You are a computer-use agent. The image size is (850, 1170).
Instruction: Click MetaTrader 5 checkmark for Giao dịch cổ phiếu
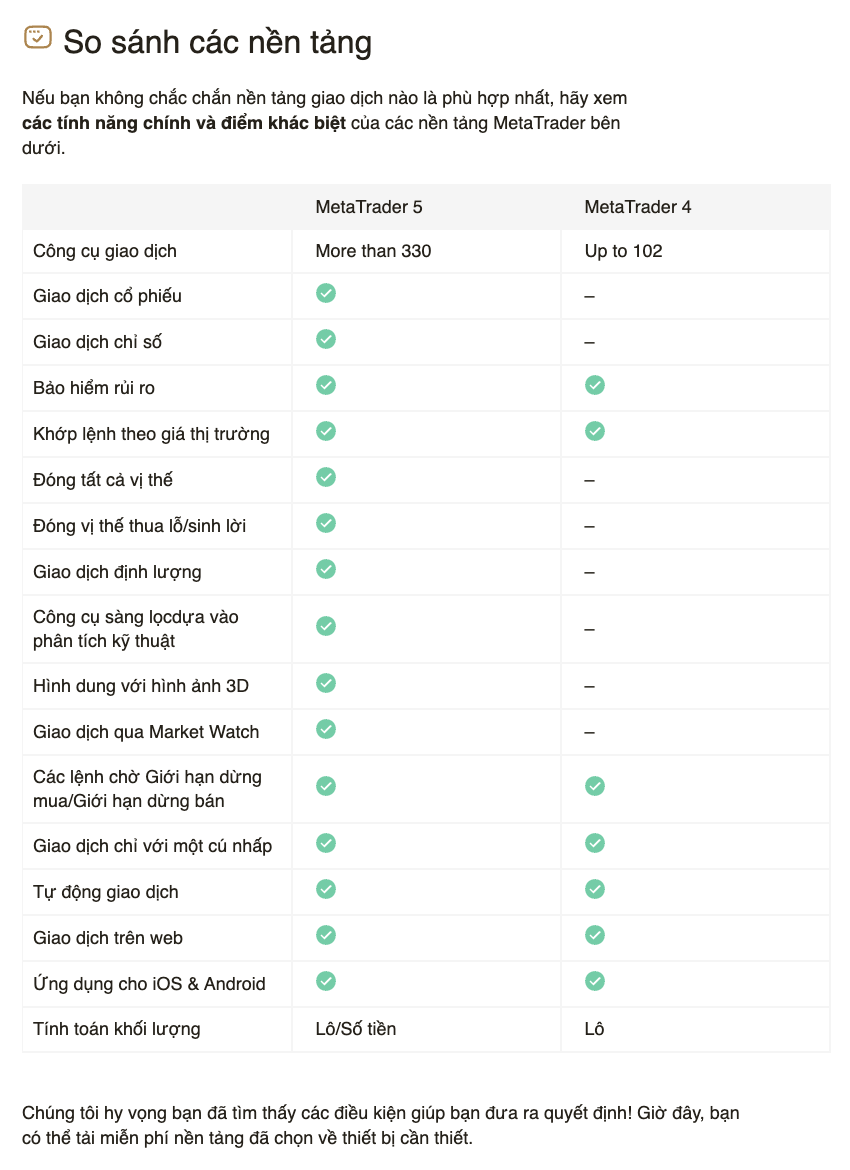click(x=326, y=293)
